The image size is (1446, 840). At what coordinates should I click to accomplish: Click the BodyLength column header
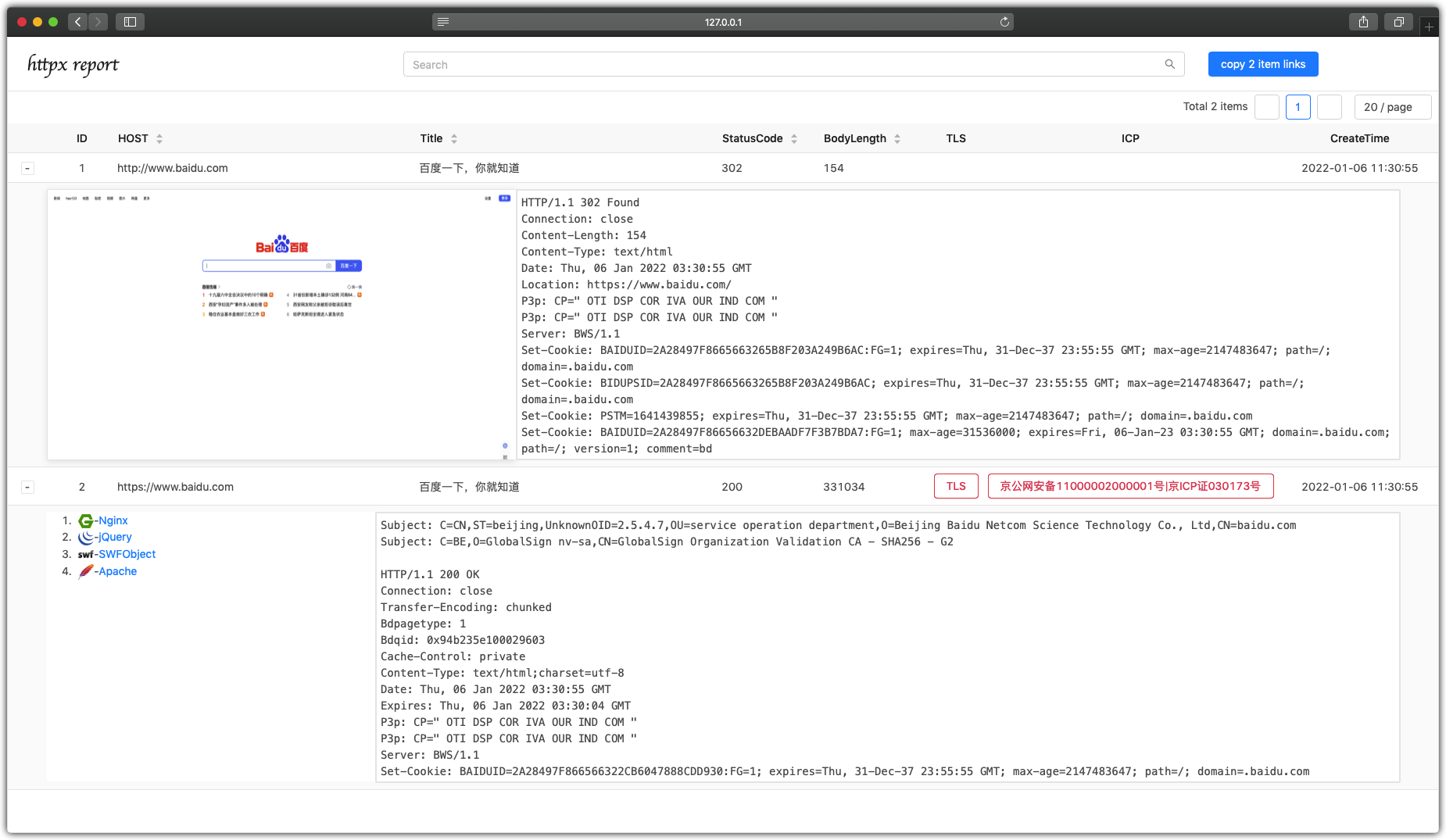[855, 138]
